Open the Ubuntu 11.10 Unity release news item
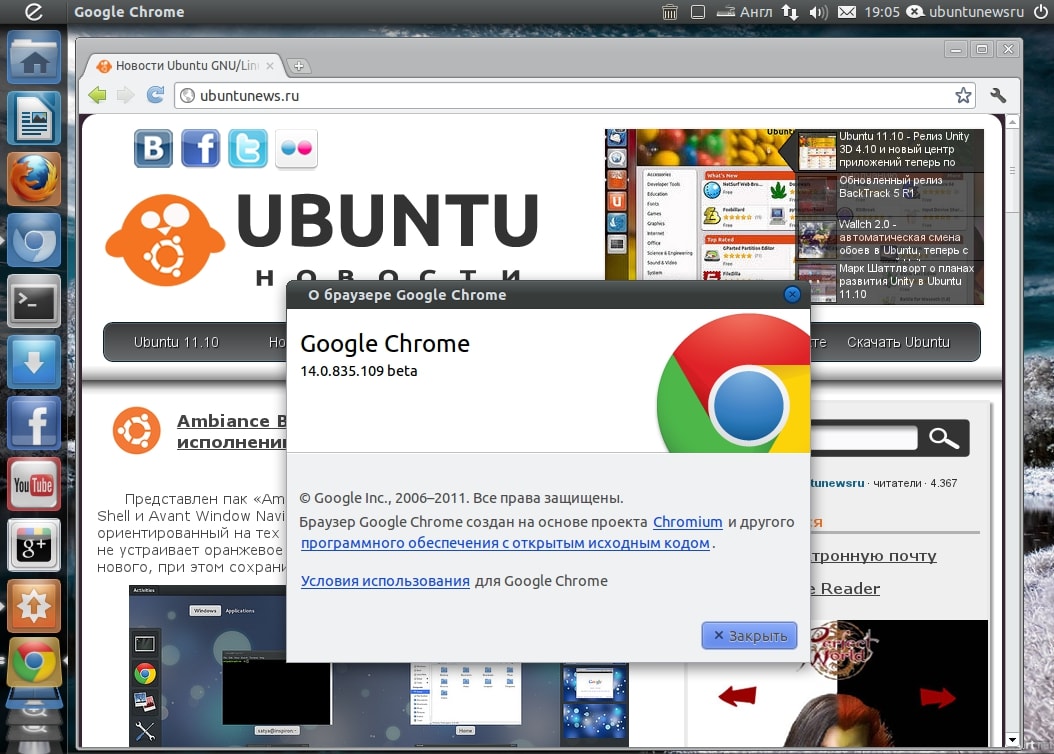The width and height of the screenshot is (1054, 754). pyautogui.click(x=890, y=150)
